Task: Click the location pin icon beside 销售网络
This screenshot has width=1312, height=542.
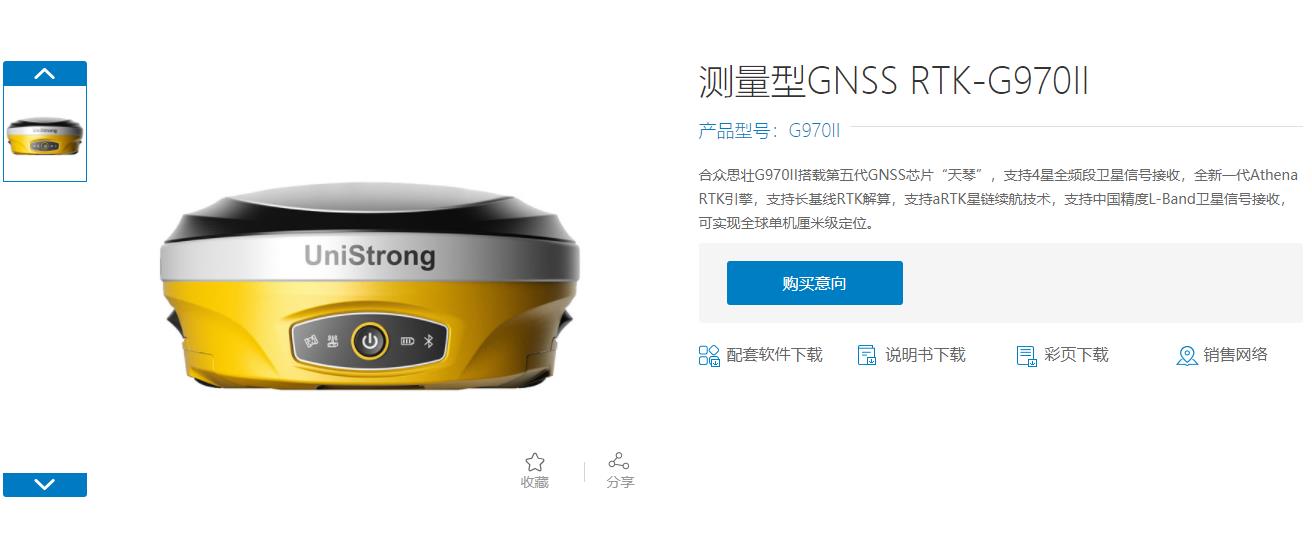Action: (1187, 355)
